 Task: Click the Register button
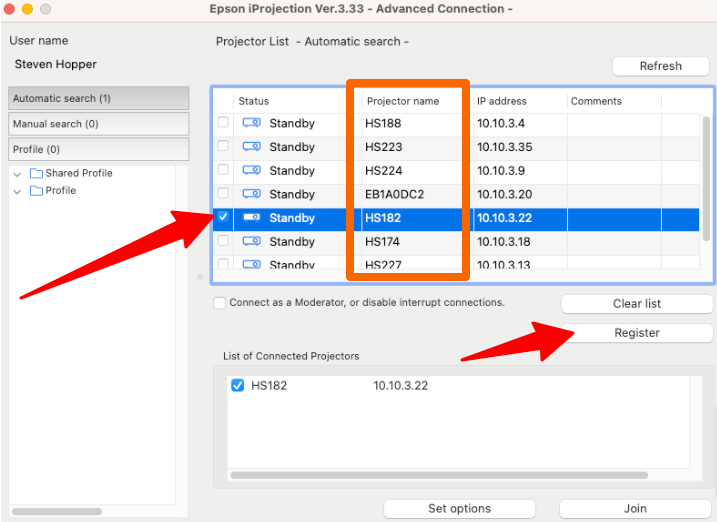pos(637,333)
